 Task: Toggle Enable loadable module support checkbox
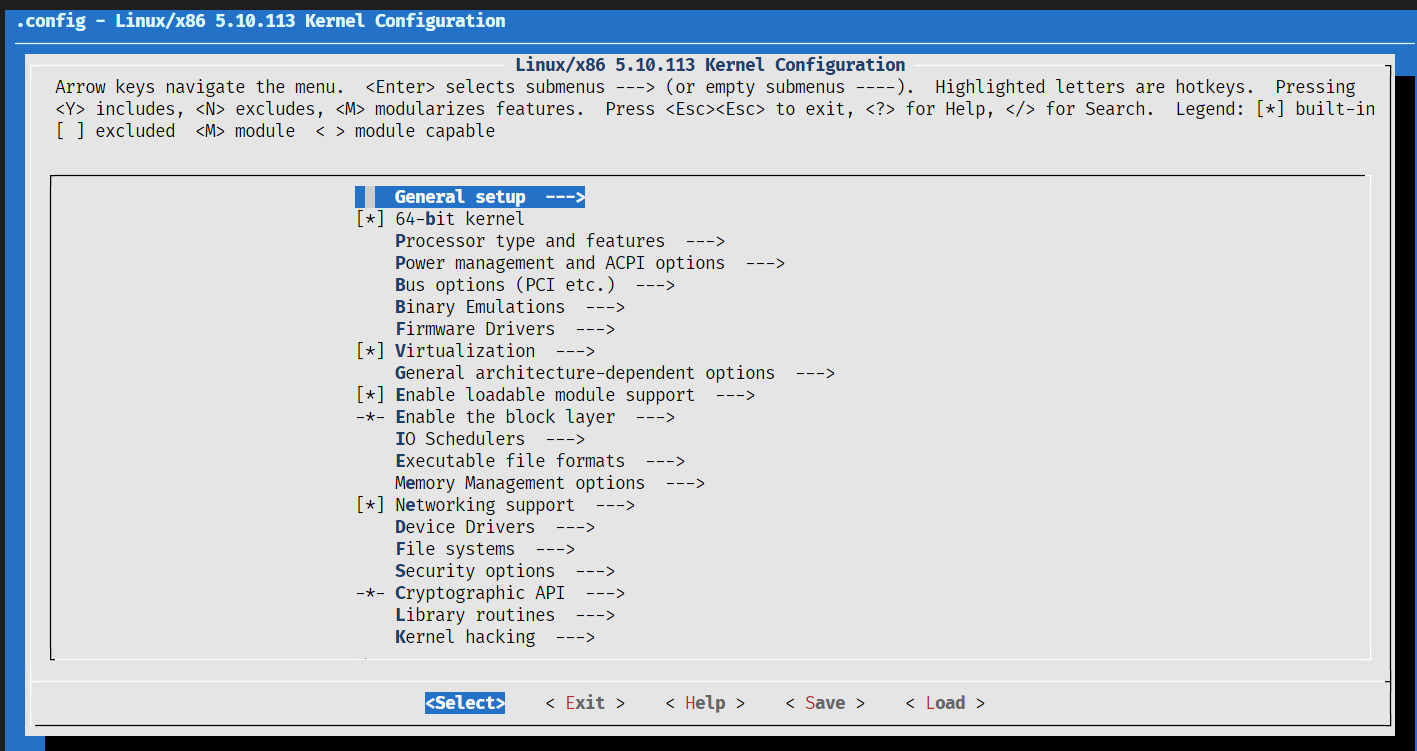tap(370, 395)
